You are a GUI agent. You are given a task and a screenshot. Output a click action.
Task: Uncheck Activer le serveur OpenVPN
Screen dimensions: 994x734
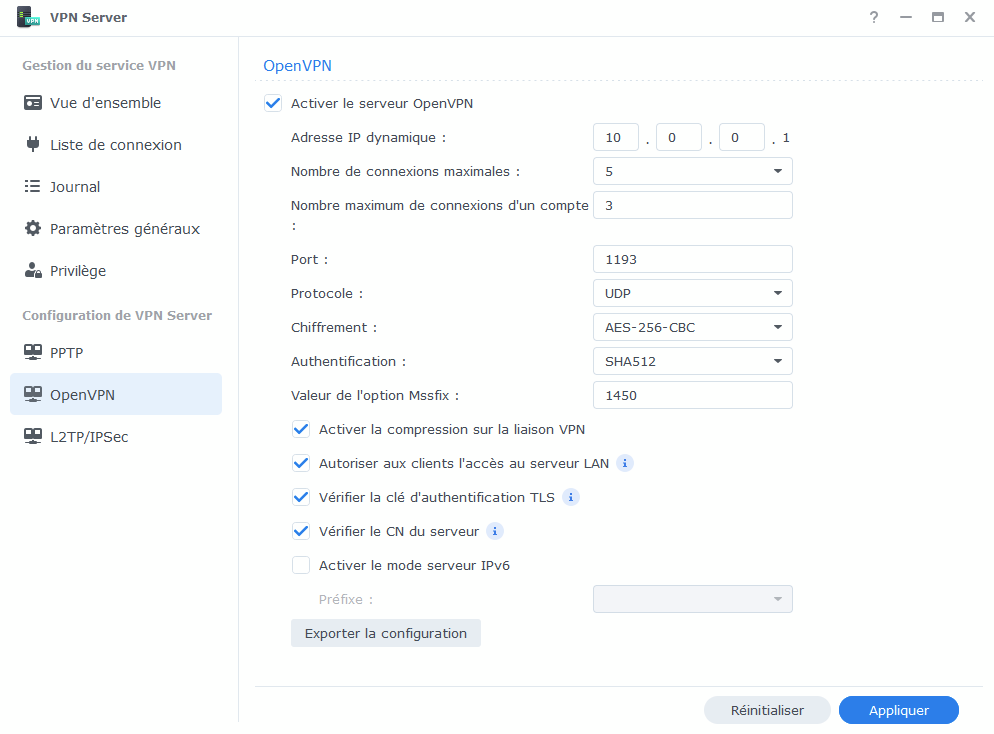click(273, 103)
